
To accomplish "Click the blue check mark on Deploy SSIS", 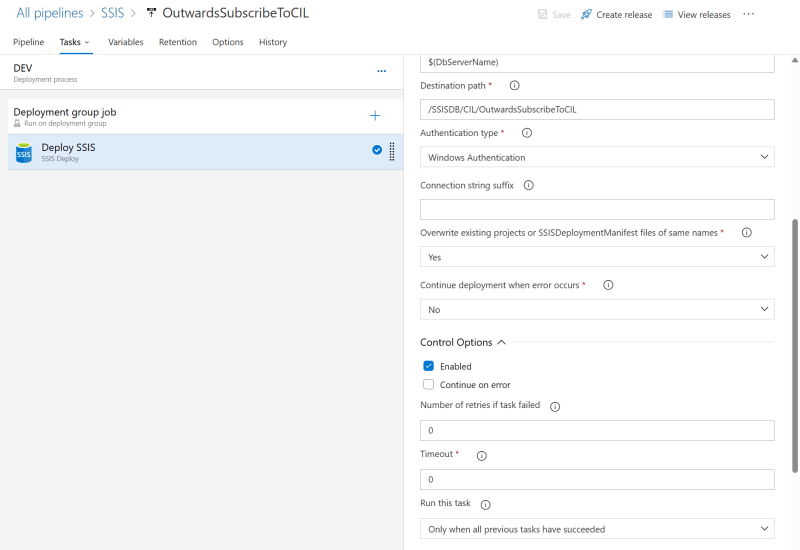I will click(x=377, y=149).
